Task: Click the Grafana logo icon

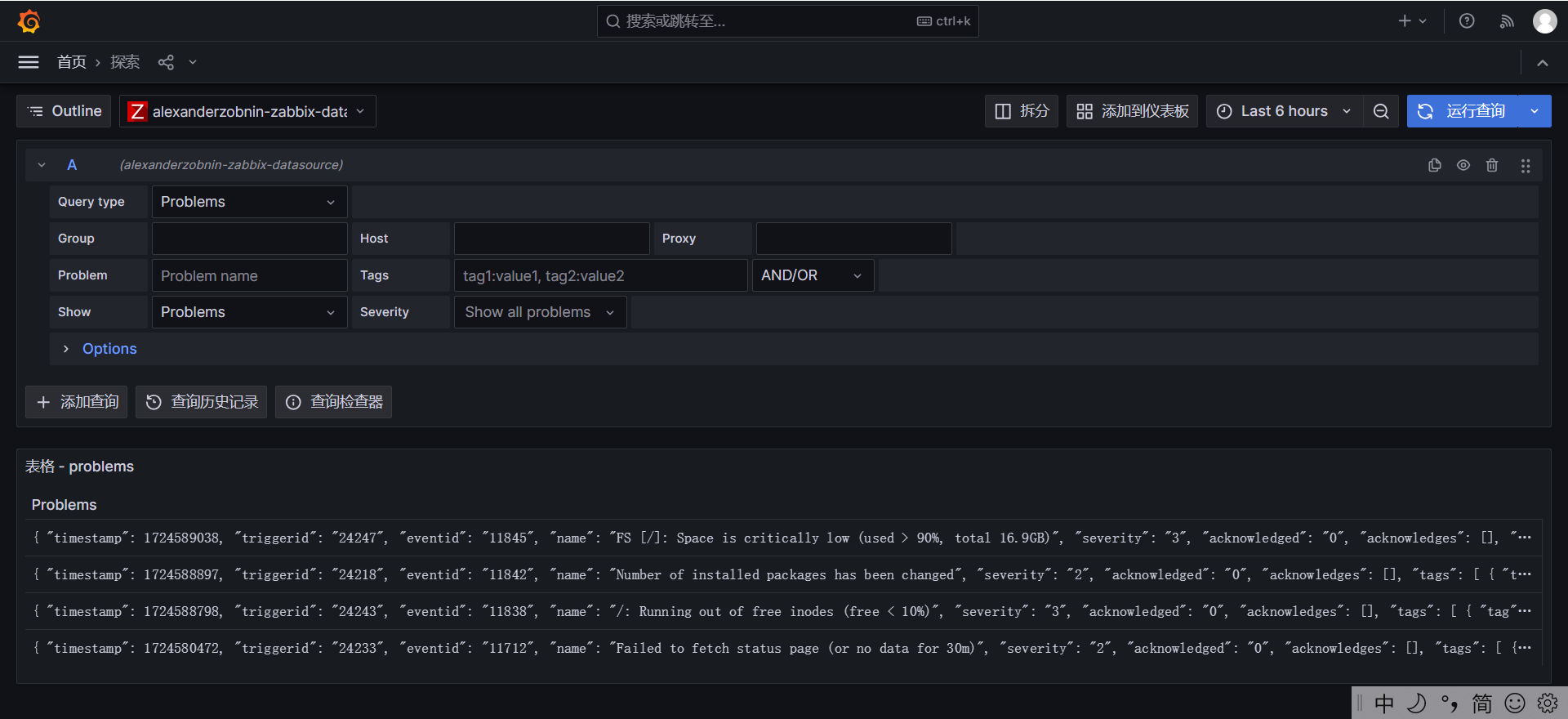Action: (29, 21)
